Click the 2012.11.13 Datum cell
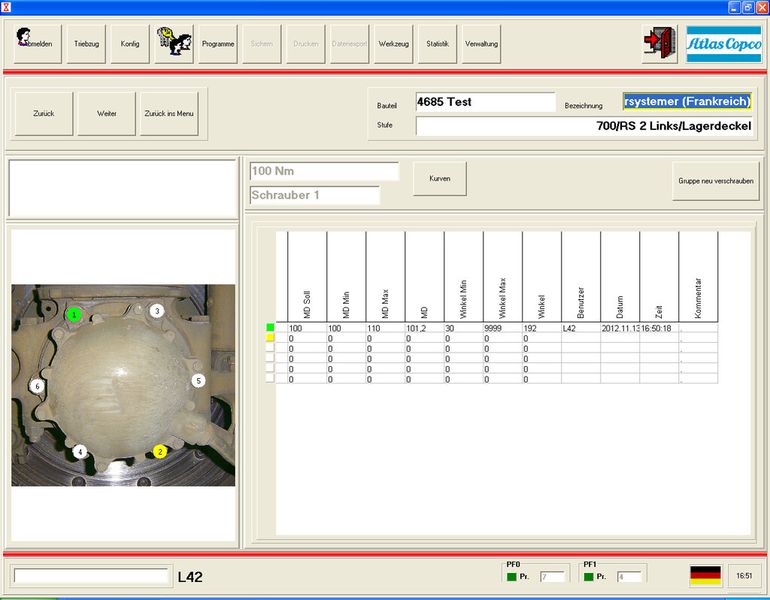The width and height of the screenshot is (770, 600). [620, 328]
